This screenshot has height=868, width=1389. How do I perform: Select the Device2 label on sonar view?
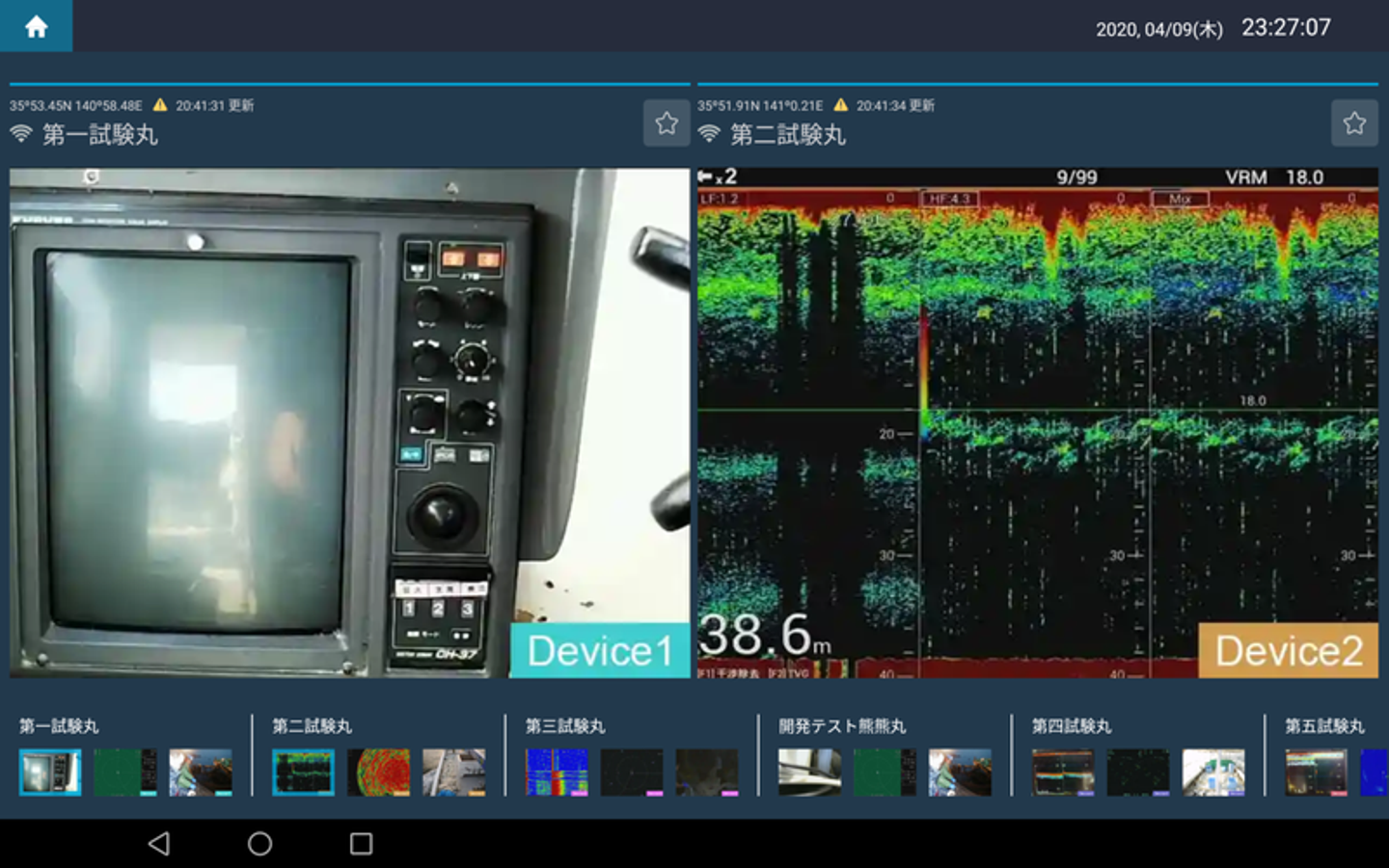coord(1288,651)
